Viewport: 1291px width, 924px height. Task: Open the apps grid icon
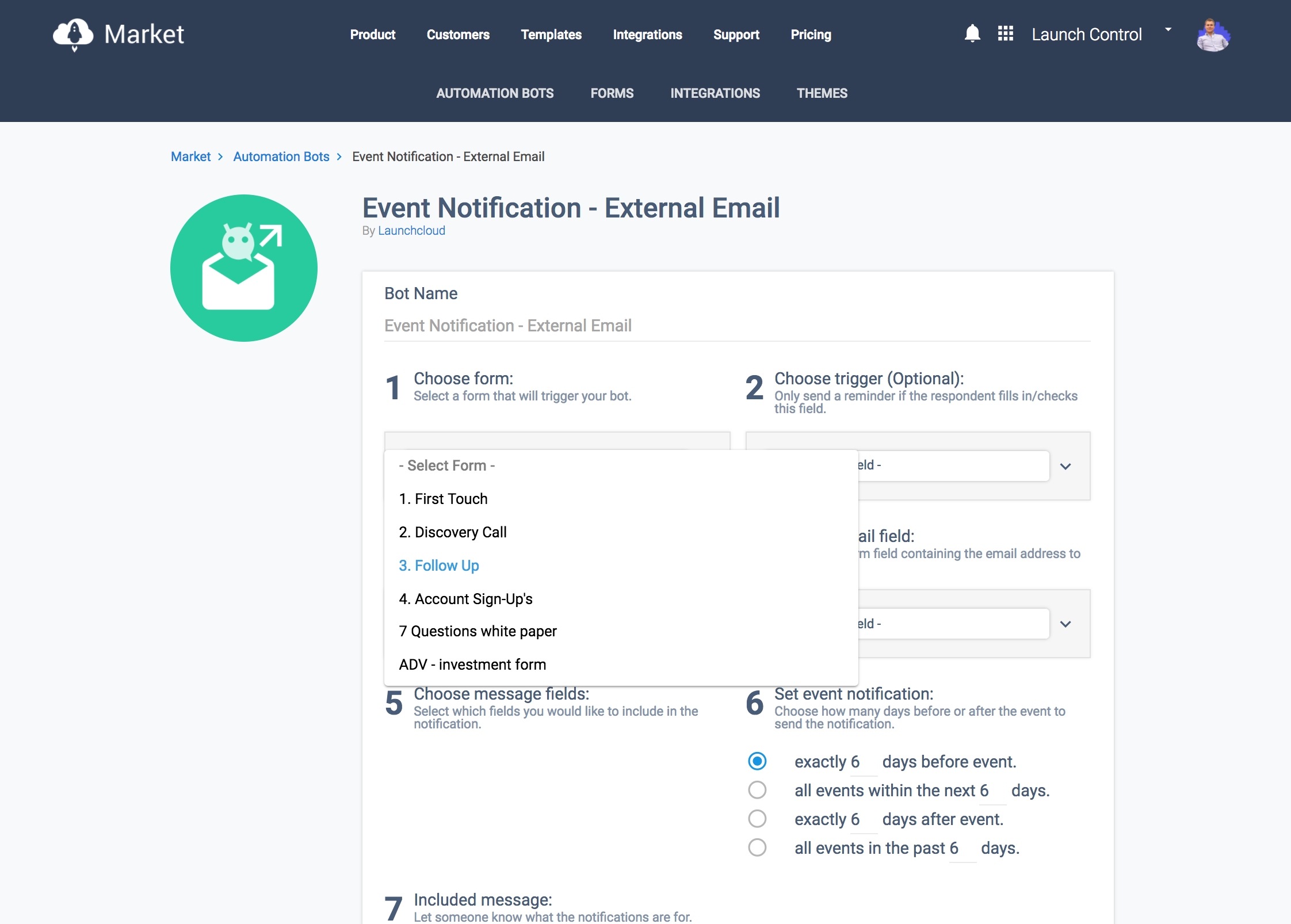pyautogui.click(x=1005, y=33)
